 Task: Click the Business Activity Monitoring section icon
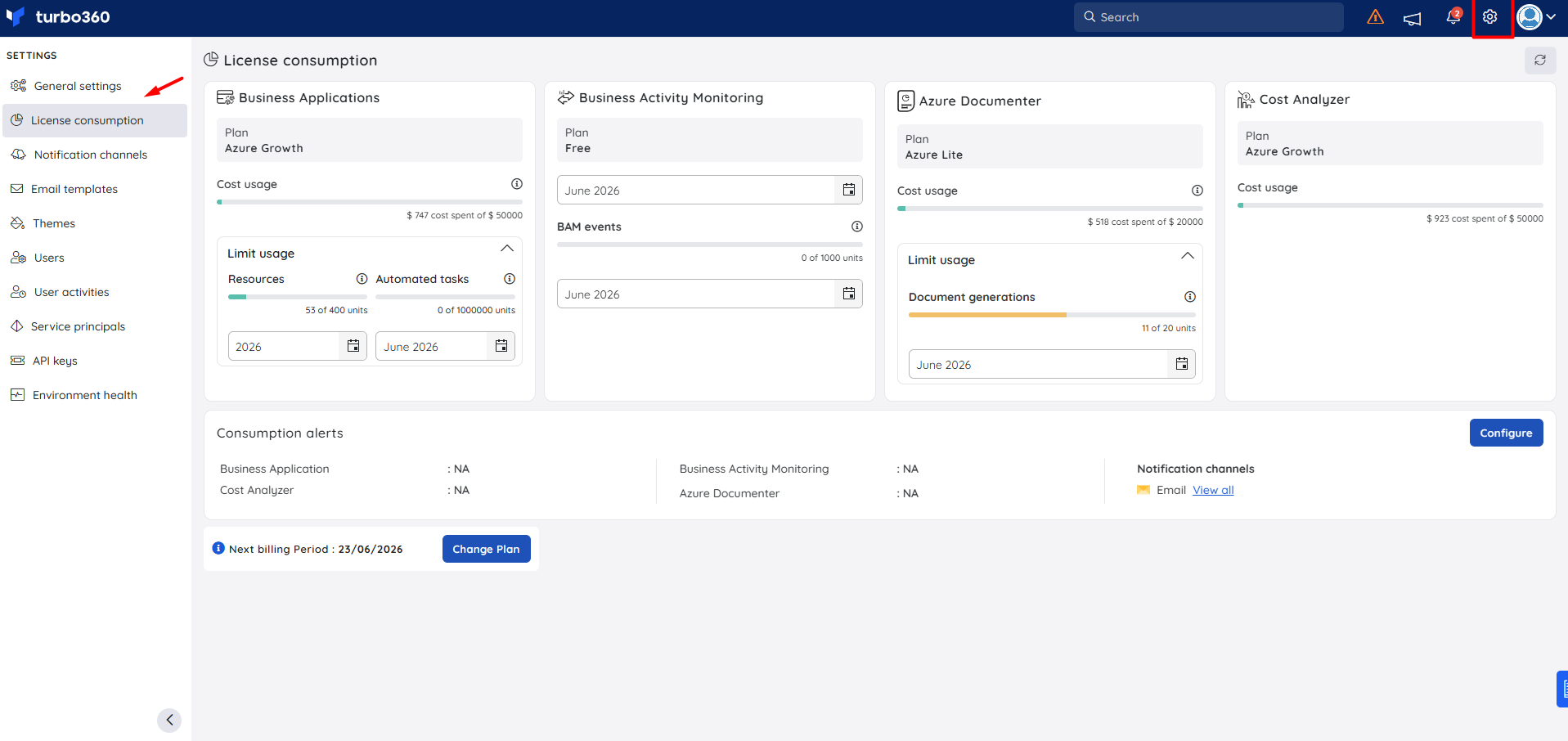click(566, 98)
